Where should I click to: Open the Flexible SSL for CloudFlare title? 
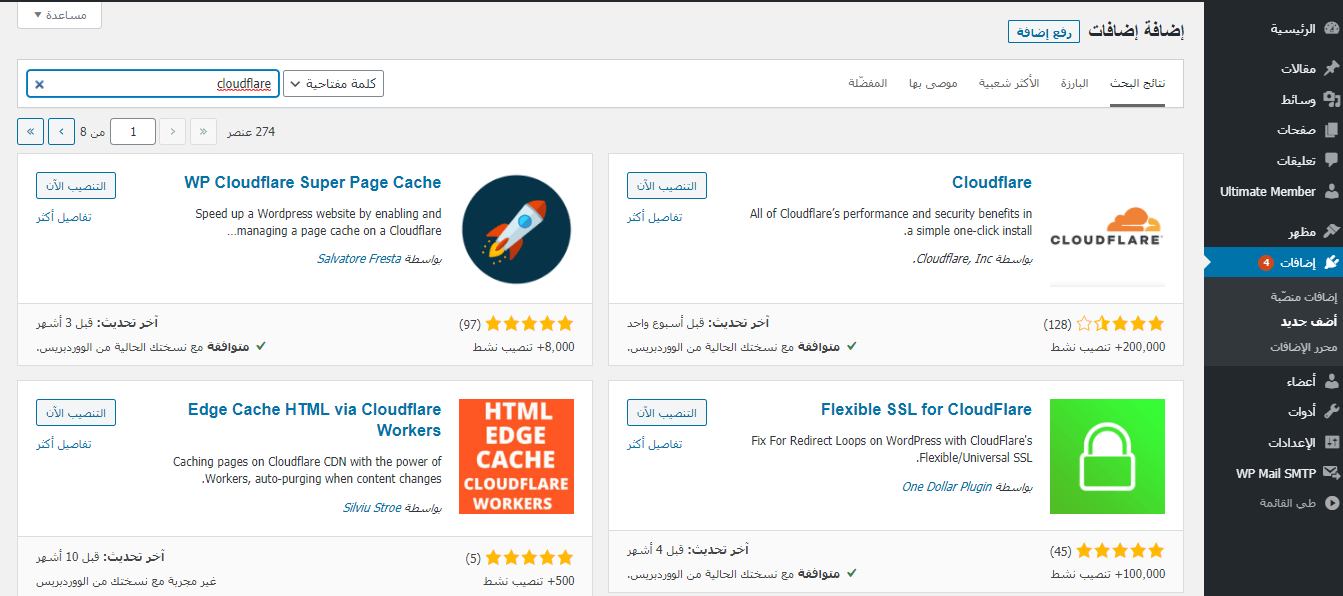927,409
